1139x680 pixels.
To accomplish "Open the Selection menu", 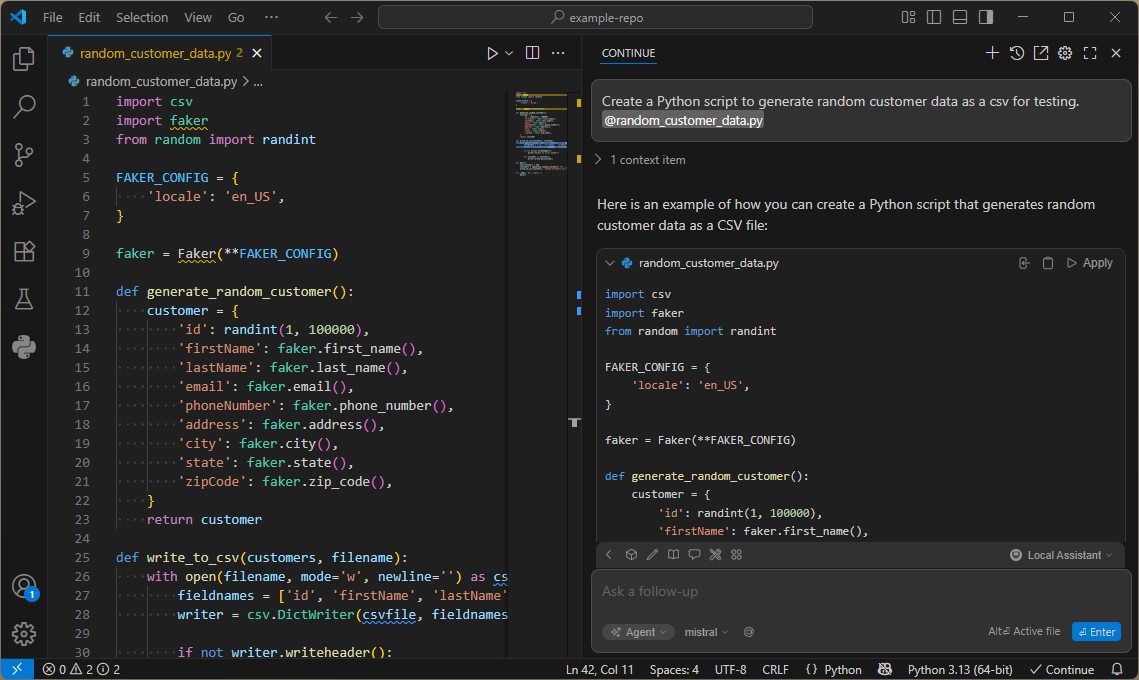I will click(142, 17).
